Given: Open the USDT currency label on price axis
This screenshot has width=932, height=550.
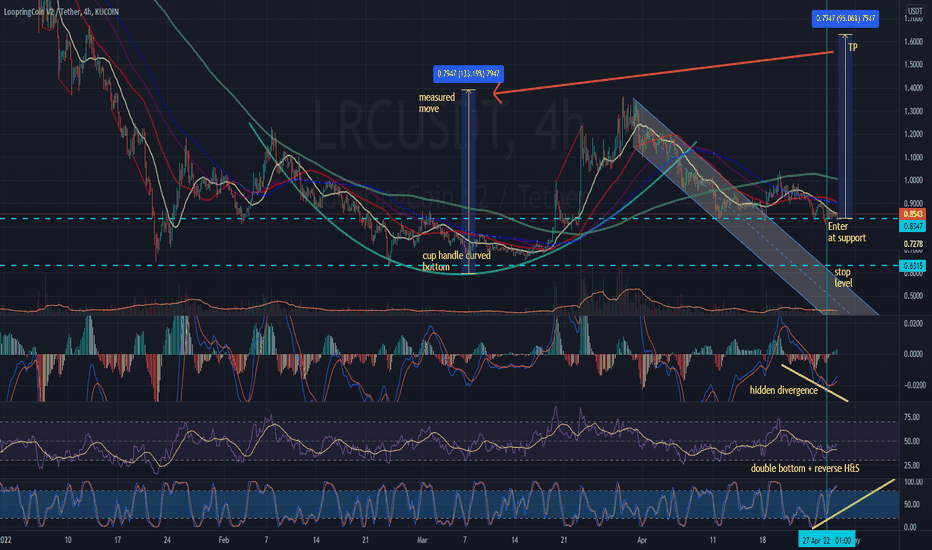Looking at the screenshot, I should pyautogui.click(x=915, y=11).
